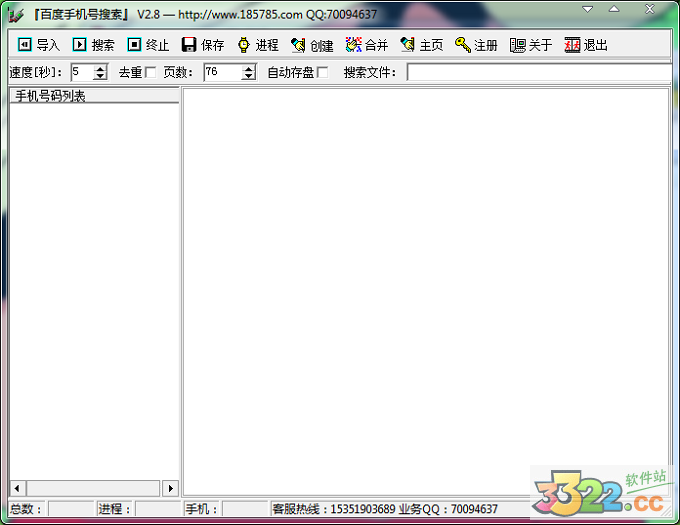This screenshot has height=525, width=680.
Task: Click the large results text area
Action: point(426,292)
